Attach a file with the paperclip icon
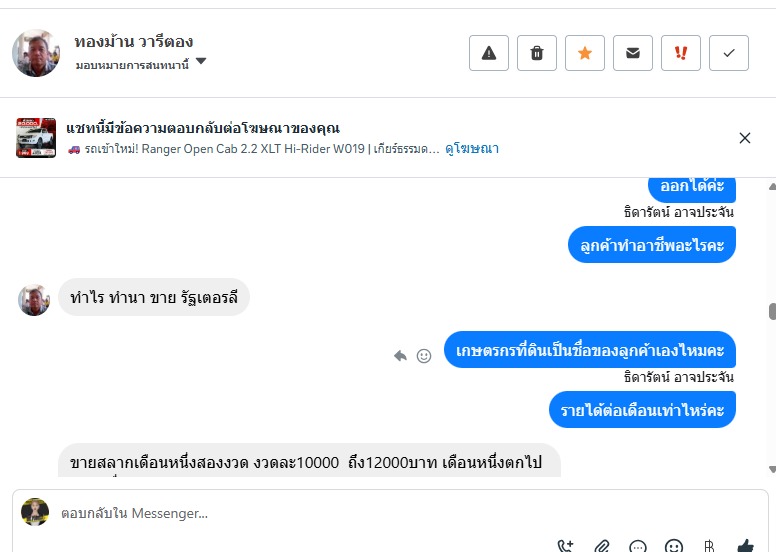This screenshot has width=776, height=552. (x=602, y=546)
